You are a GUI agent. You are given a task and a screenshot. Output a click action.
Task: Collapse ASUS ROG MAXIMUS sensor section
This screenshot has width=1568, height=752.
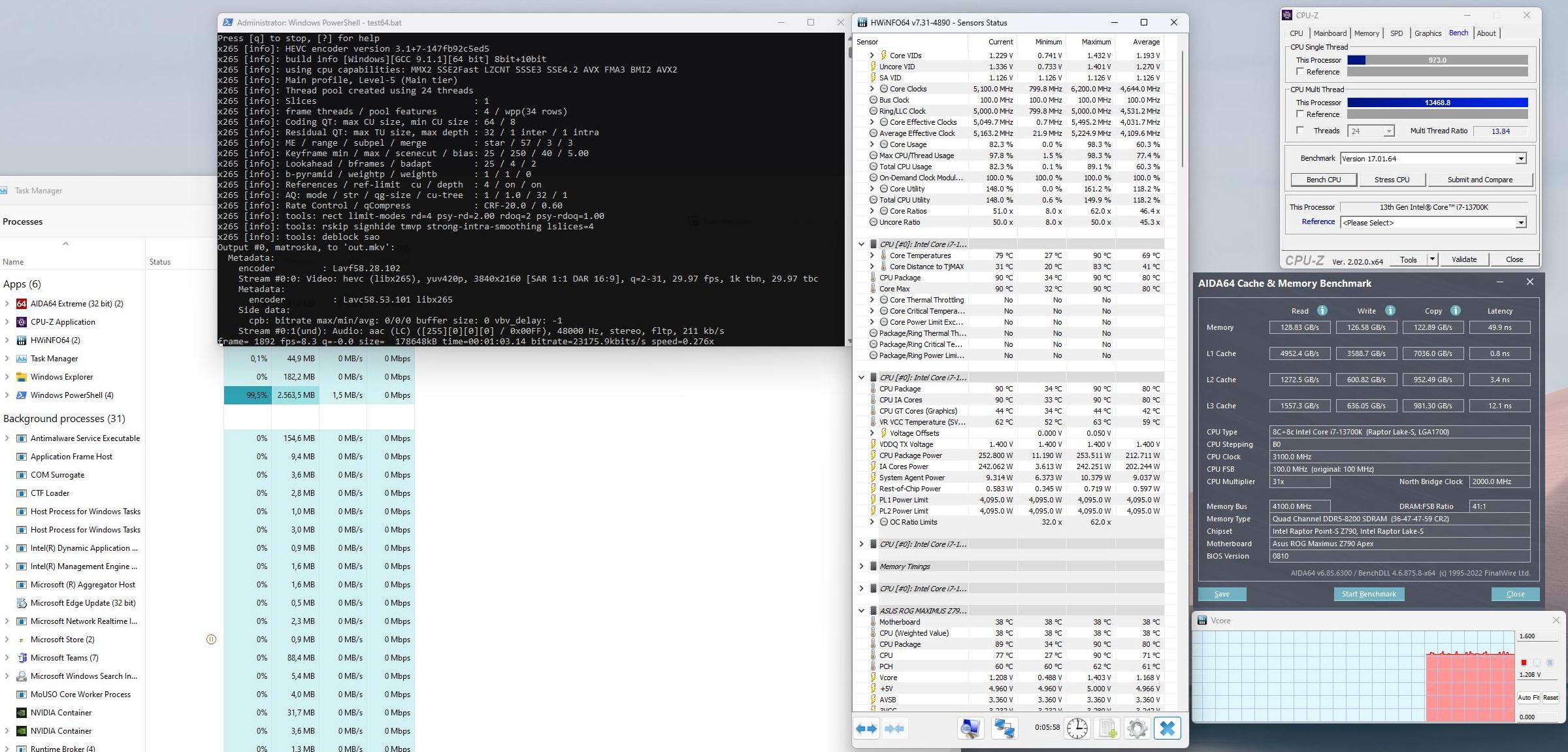(x=861, y=611)
